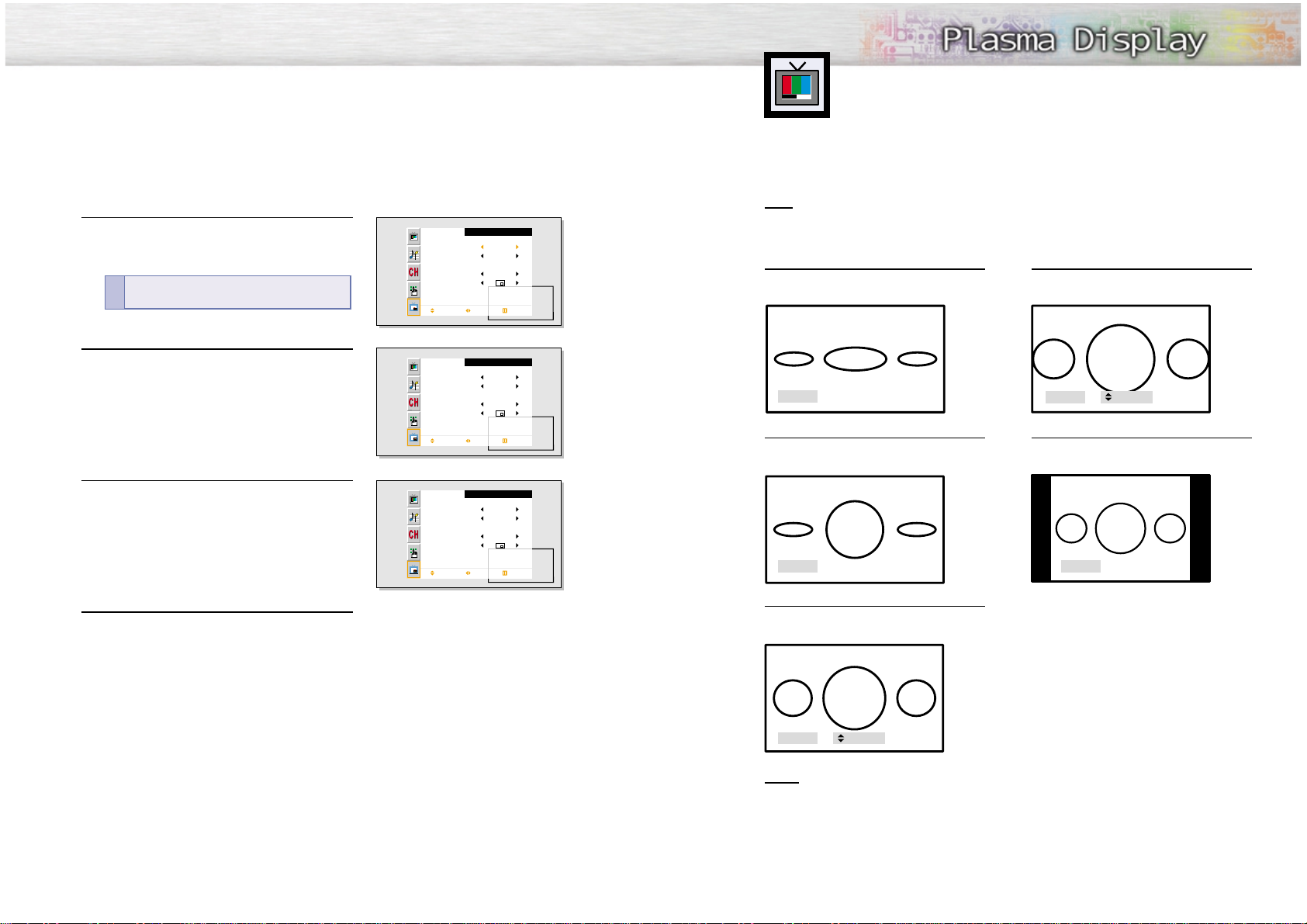1307x924 pixels.
Task: Select the Setup hand icon in the first menu screen
Action: (413, 290)
